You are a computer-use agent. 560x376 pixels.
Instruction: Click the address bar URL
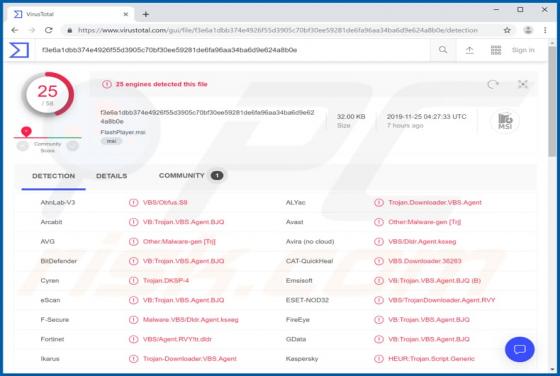[278, 30]
